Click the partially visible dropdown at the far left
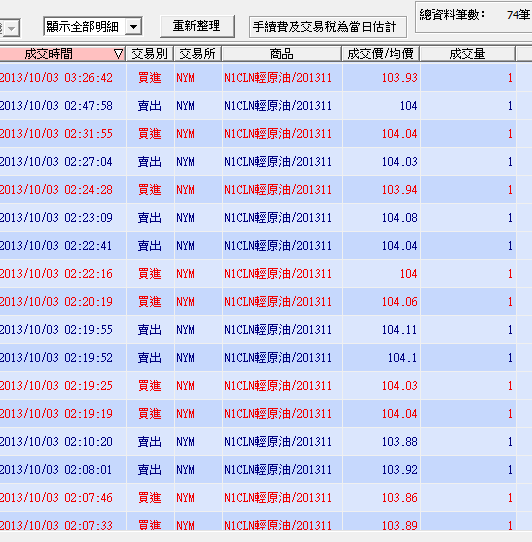 tap(10, 28)
